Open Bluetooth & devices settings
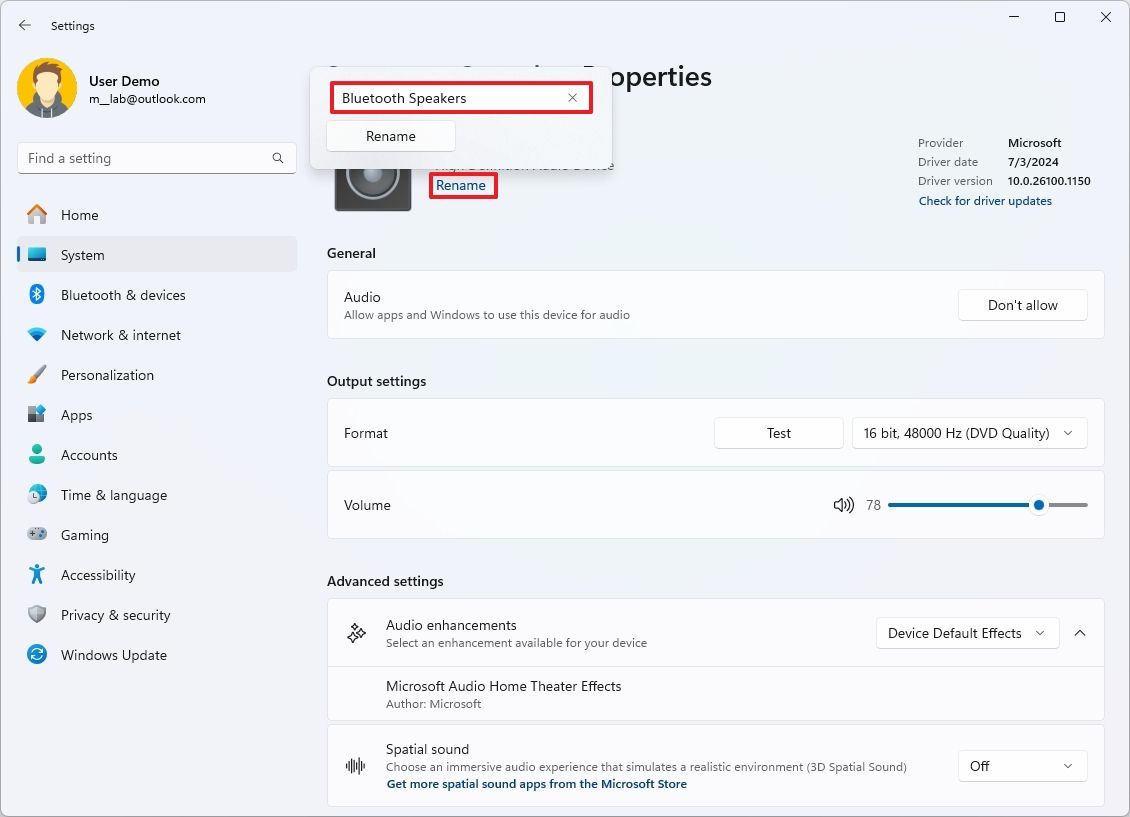This screenshot has width=1130, height=817. pos(123,295)
